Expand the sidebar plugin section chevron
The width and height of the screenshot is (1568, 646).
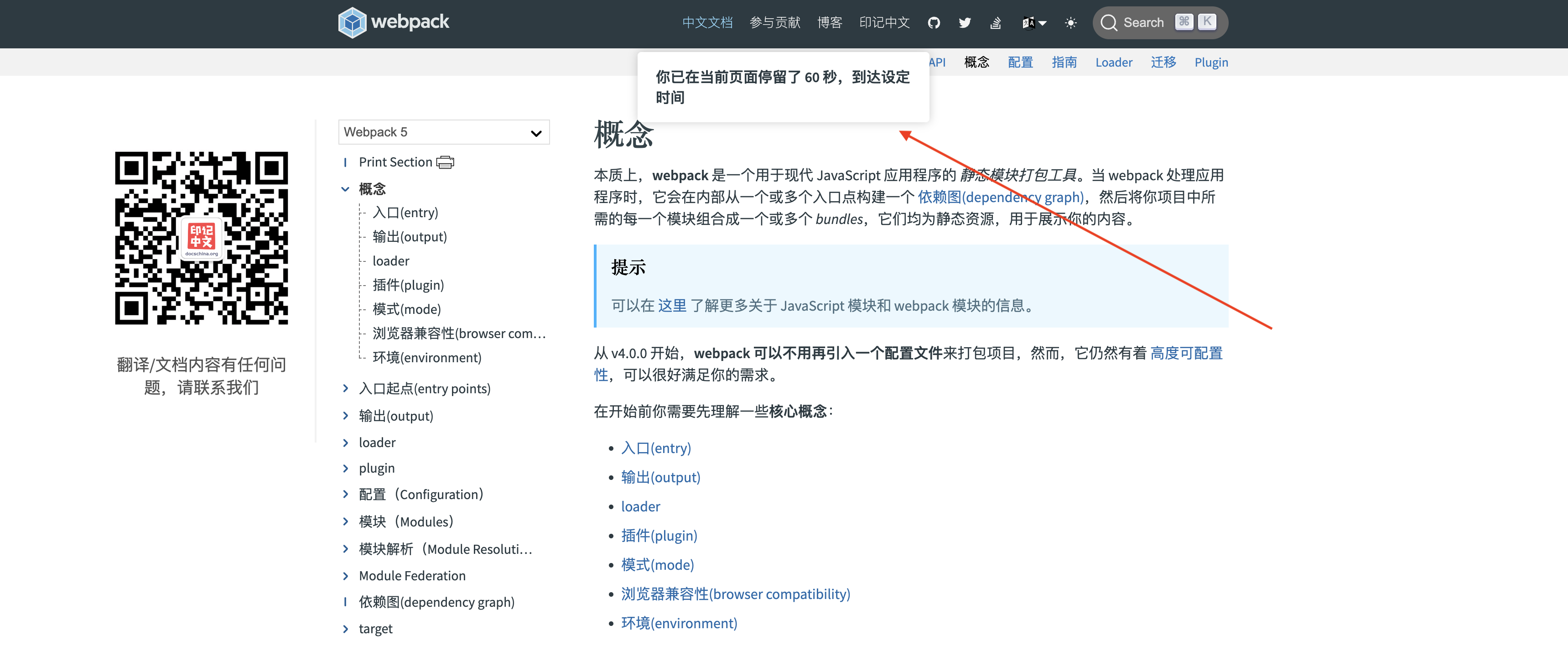click(x=345, y=468)
